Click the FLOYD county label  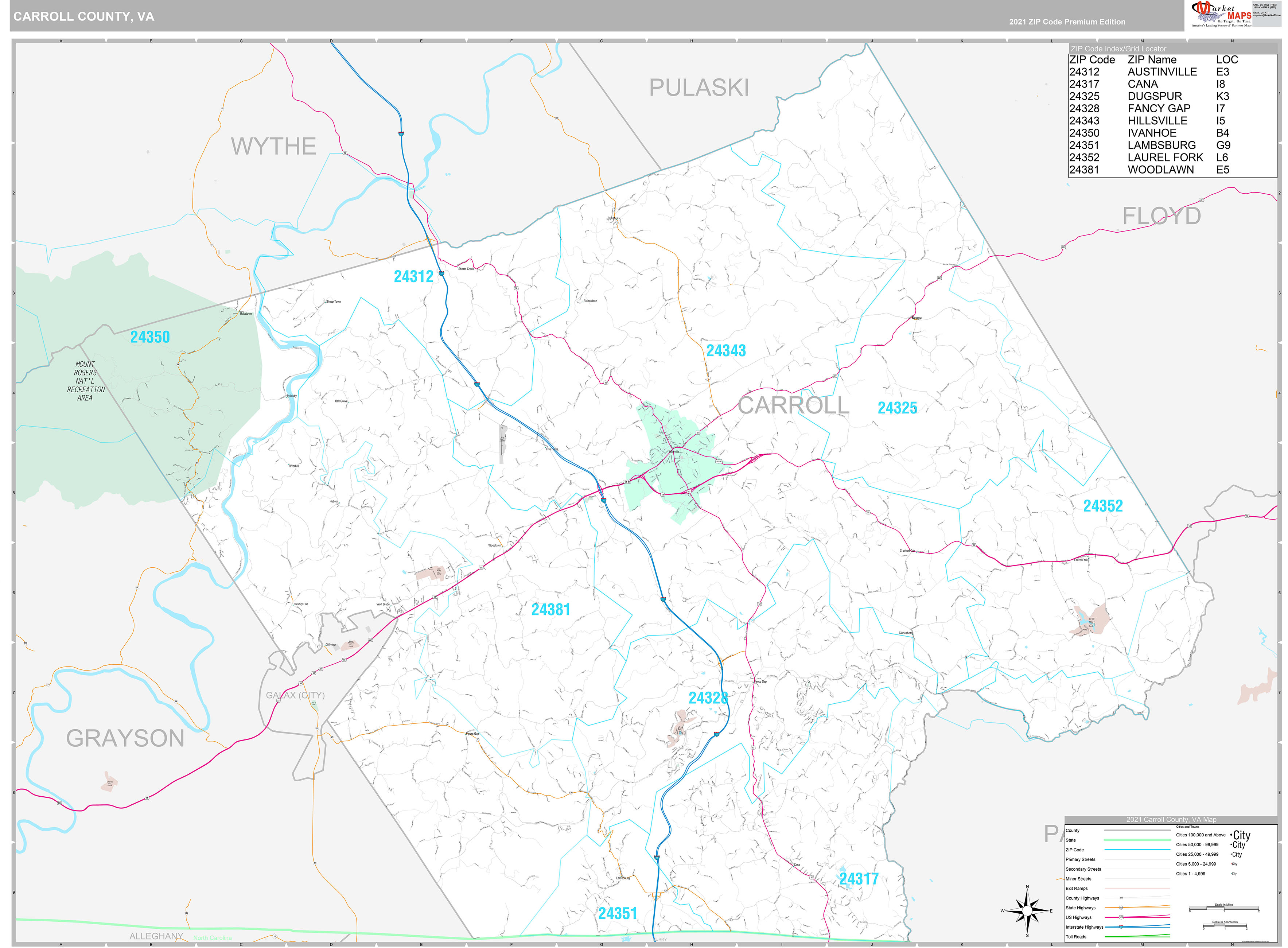pos(1161,216)
